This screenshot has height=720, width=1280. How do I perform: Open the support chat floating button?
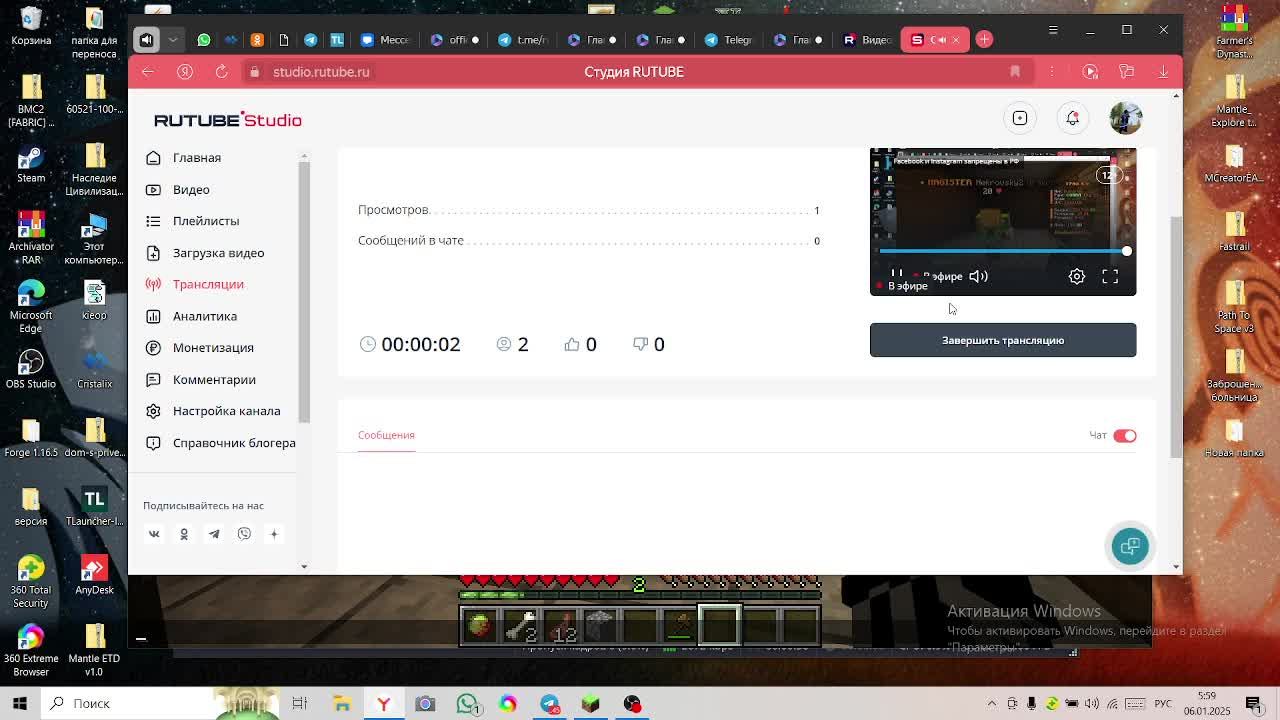click(1130, 546)
